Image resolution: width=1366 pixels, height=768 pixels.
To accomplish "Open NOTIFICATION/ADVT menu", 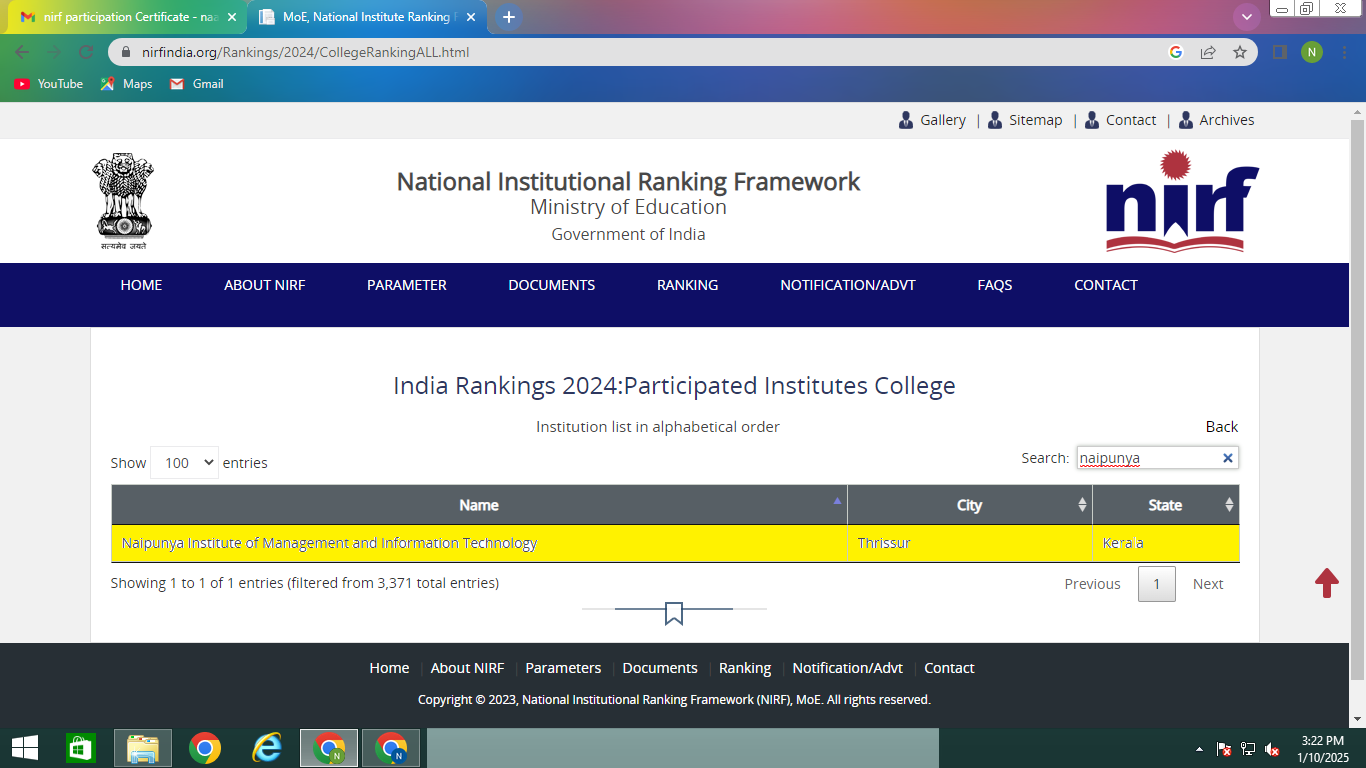I will pos(848,285).
